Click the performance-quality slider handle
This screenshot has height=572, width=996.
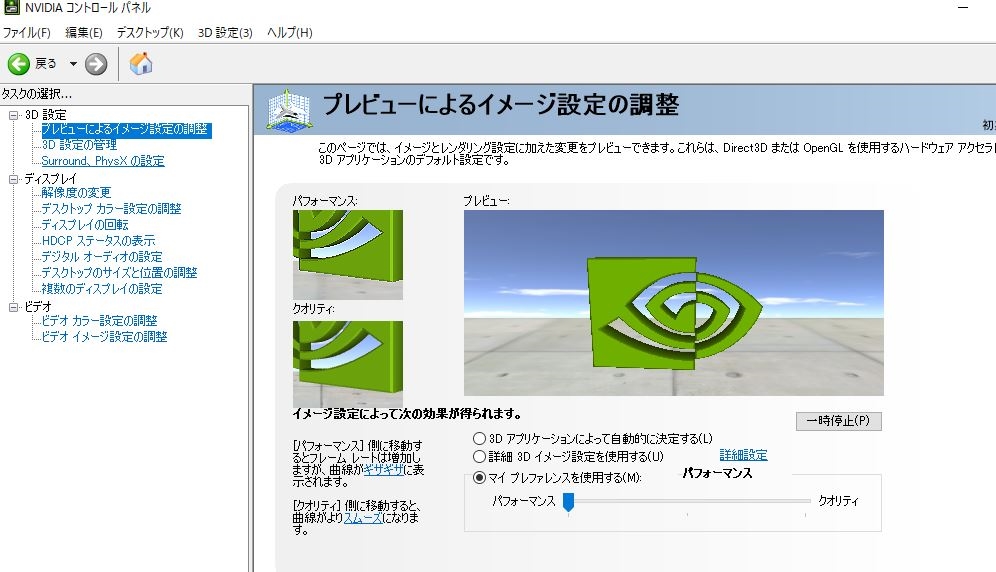click(569, 502)
